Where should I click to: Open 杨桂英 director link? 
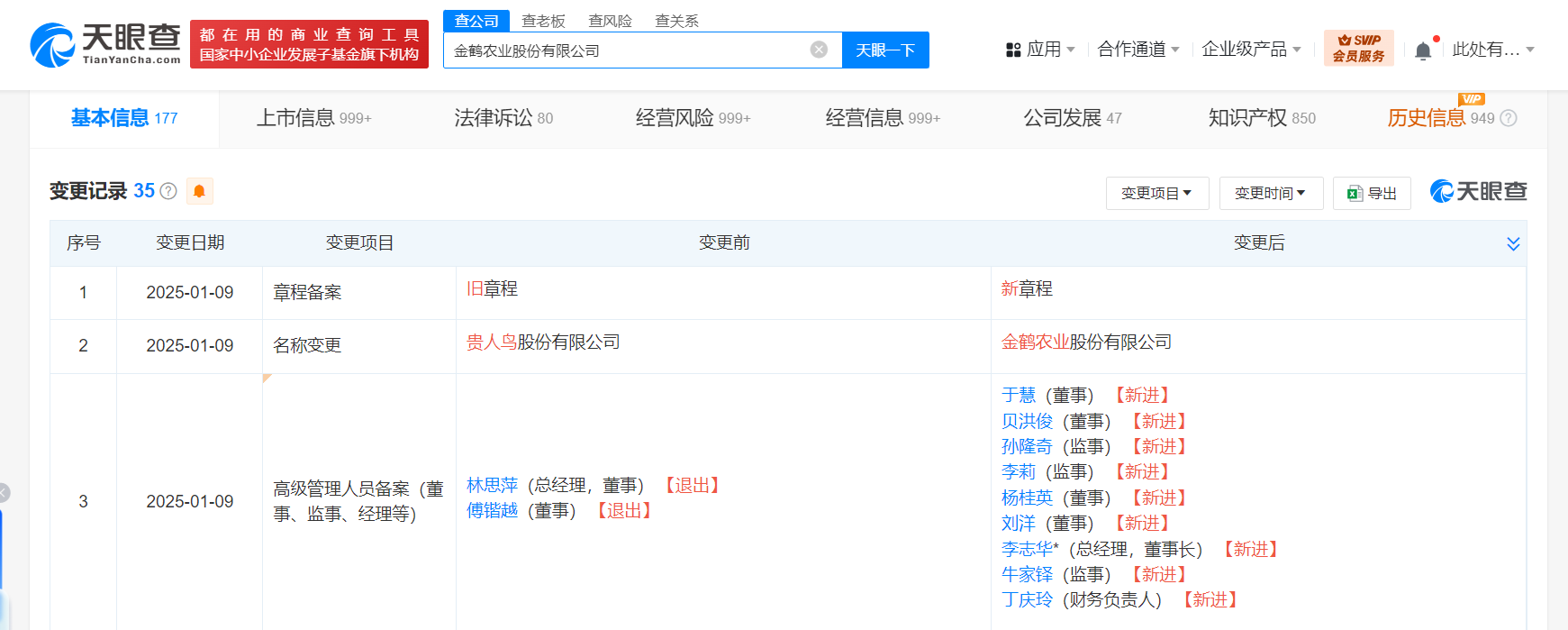coord(1027,498)
